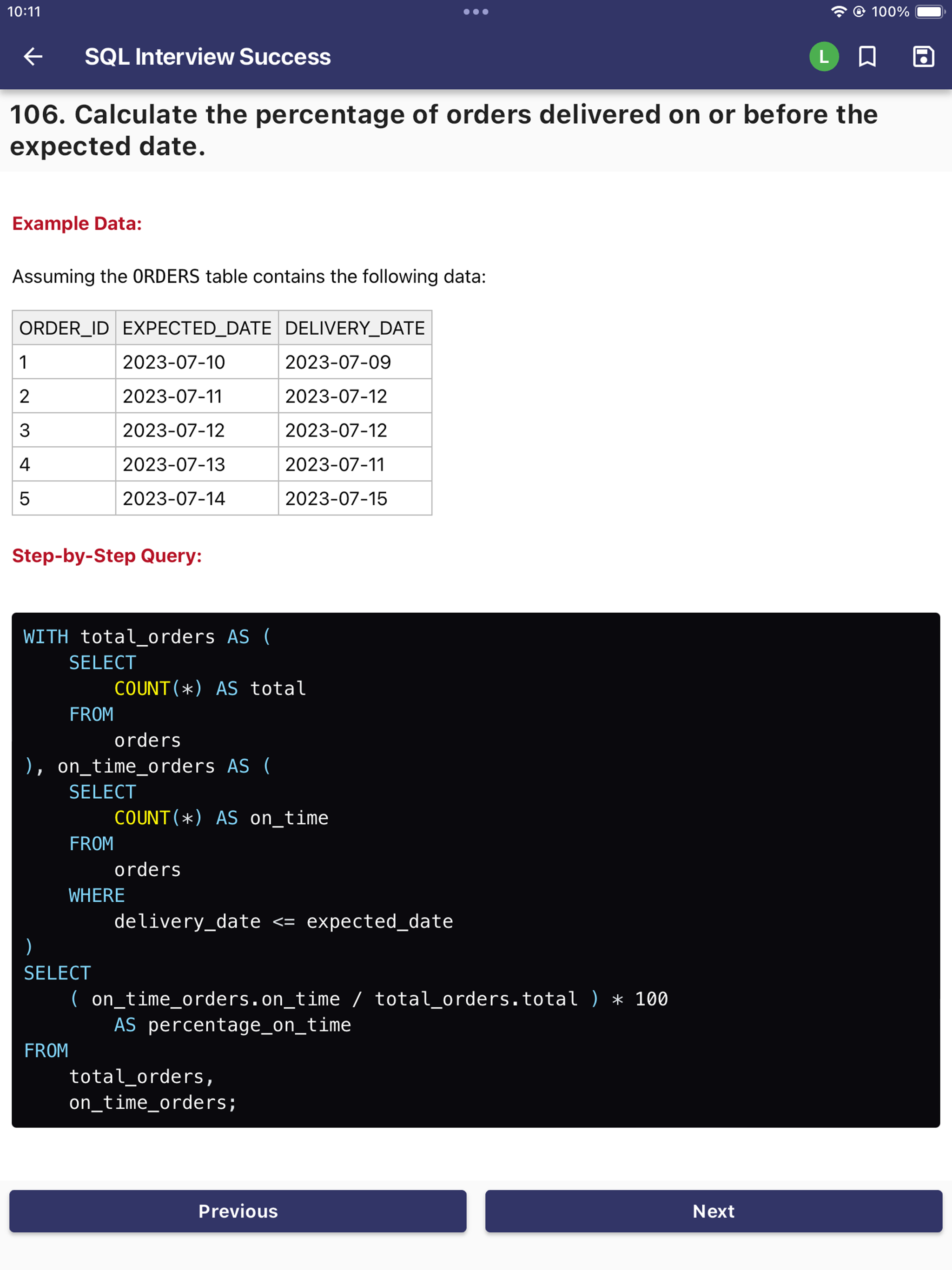
Task: Tap the SQL Interview Success title
Action: 208,56
